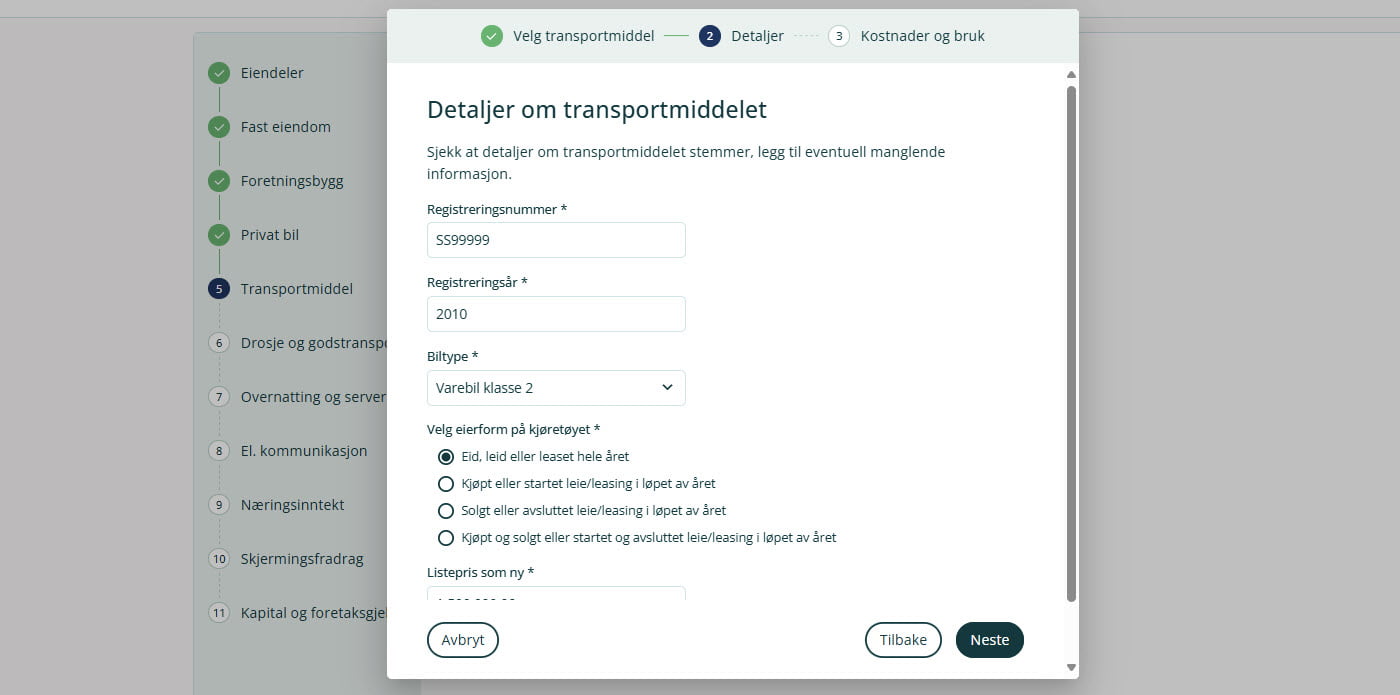The image size is (1400, 695).
Task: Click green checkmark at Velg transportmiddel step
Action: point(492,36)
